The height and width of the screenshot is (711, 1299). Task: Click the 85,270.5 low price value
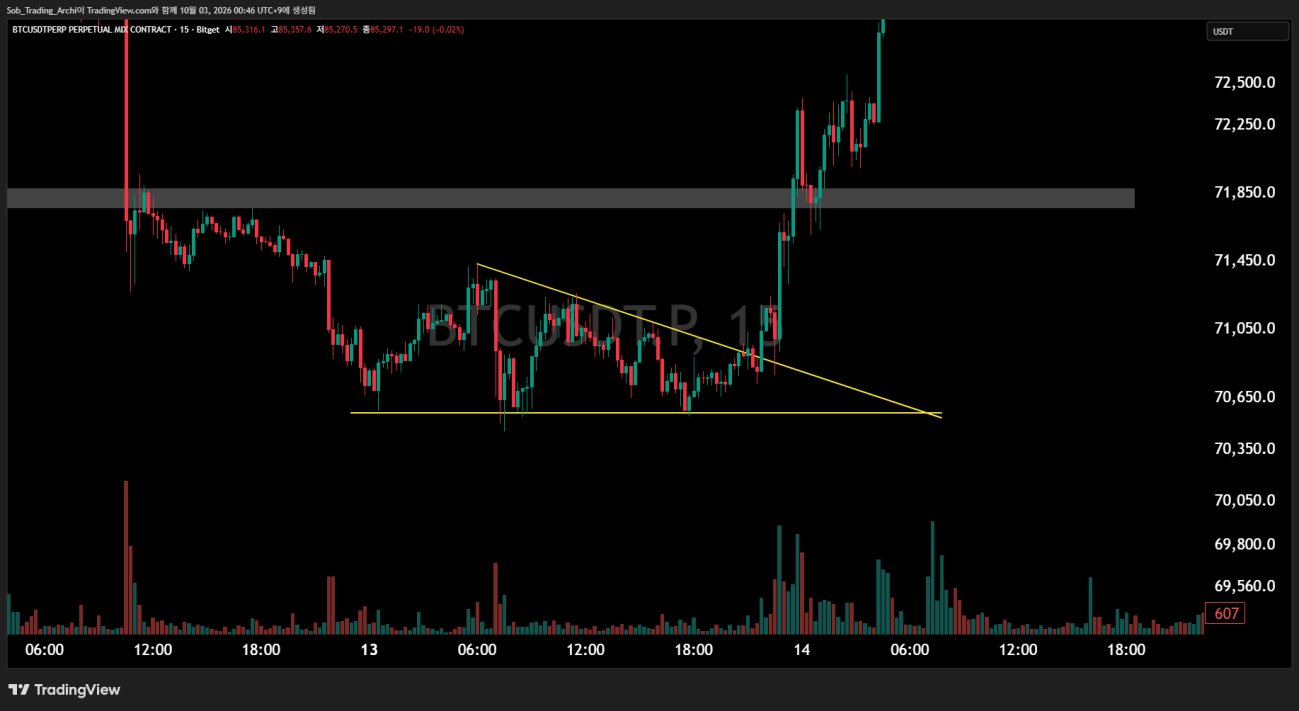point(341,30)
